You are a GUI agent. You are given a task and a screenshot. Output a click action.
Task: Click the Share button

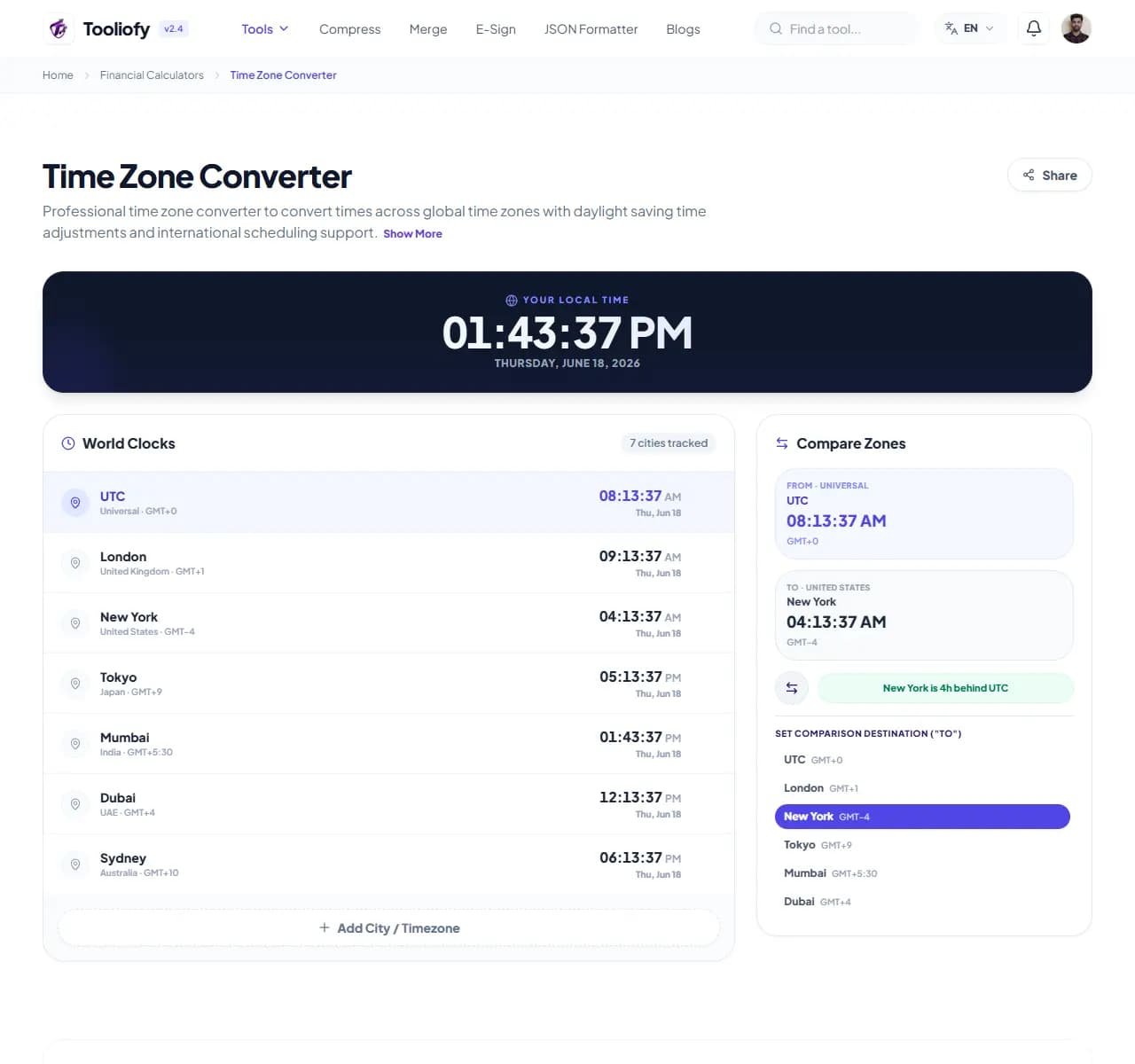coord(1050,175)
